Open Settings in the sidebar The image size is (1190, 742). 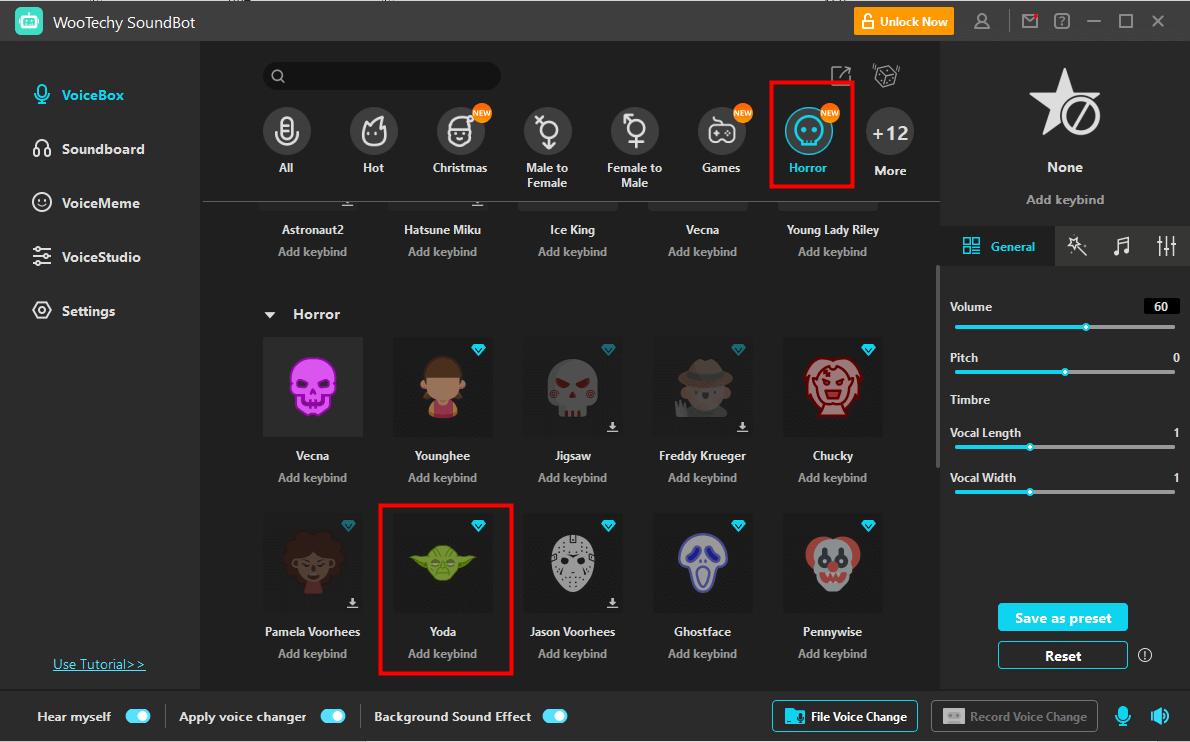(x=74, y=310)
